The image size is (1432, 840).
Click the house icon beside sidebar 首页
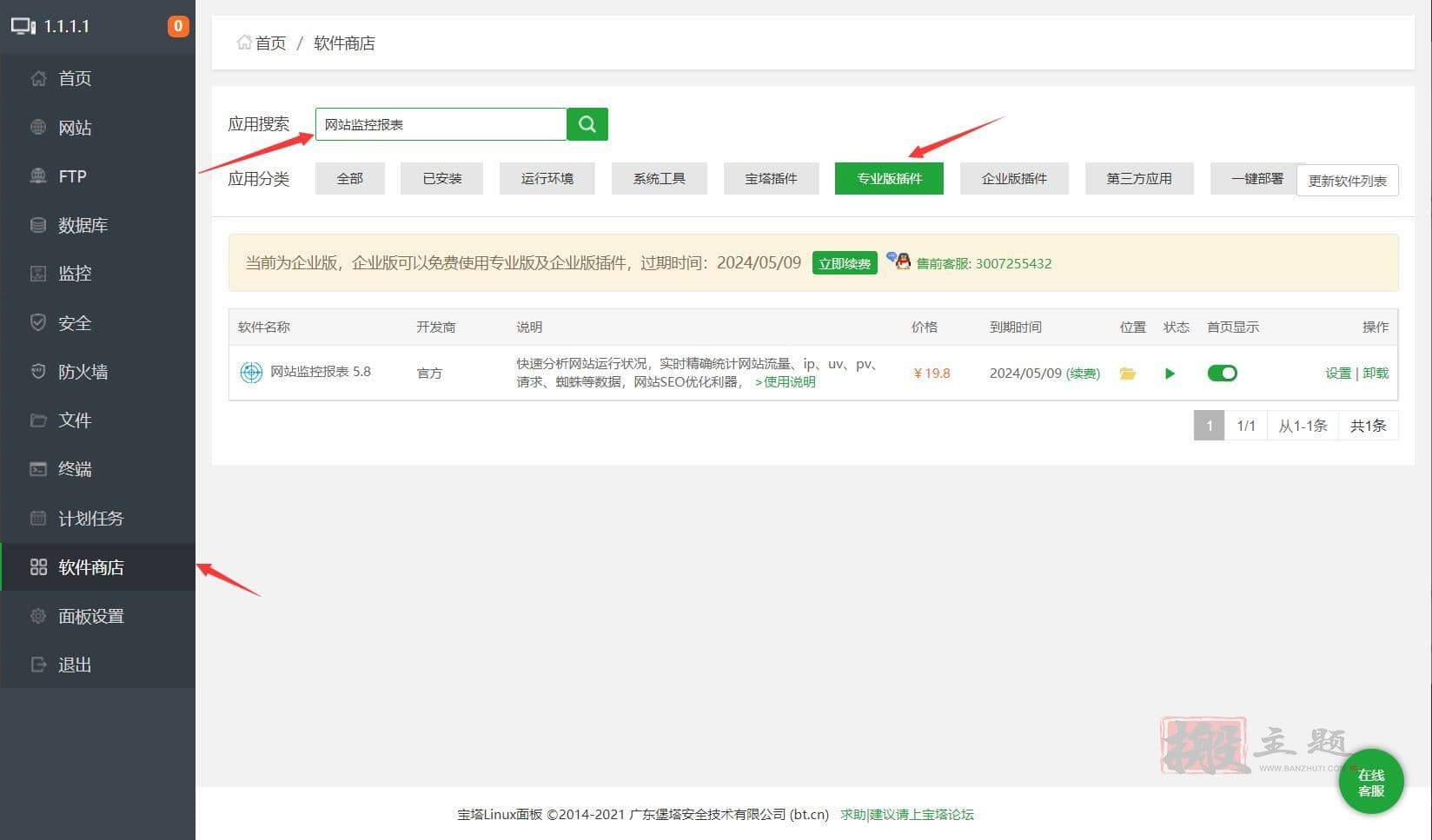pos(38,78)
